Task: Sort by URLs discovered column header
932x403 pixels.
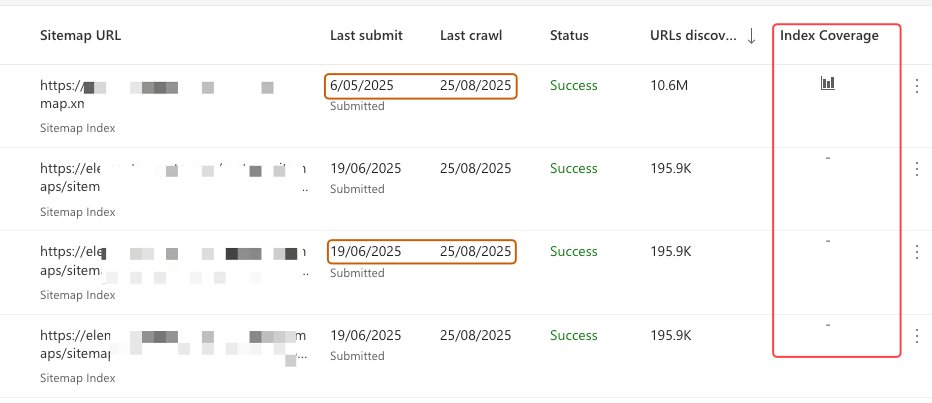Action: (693, 36)
